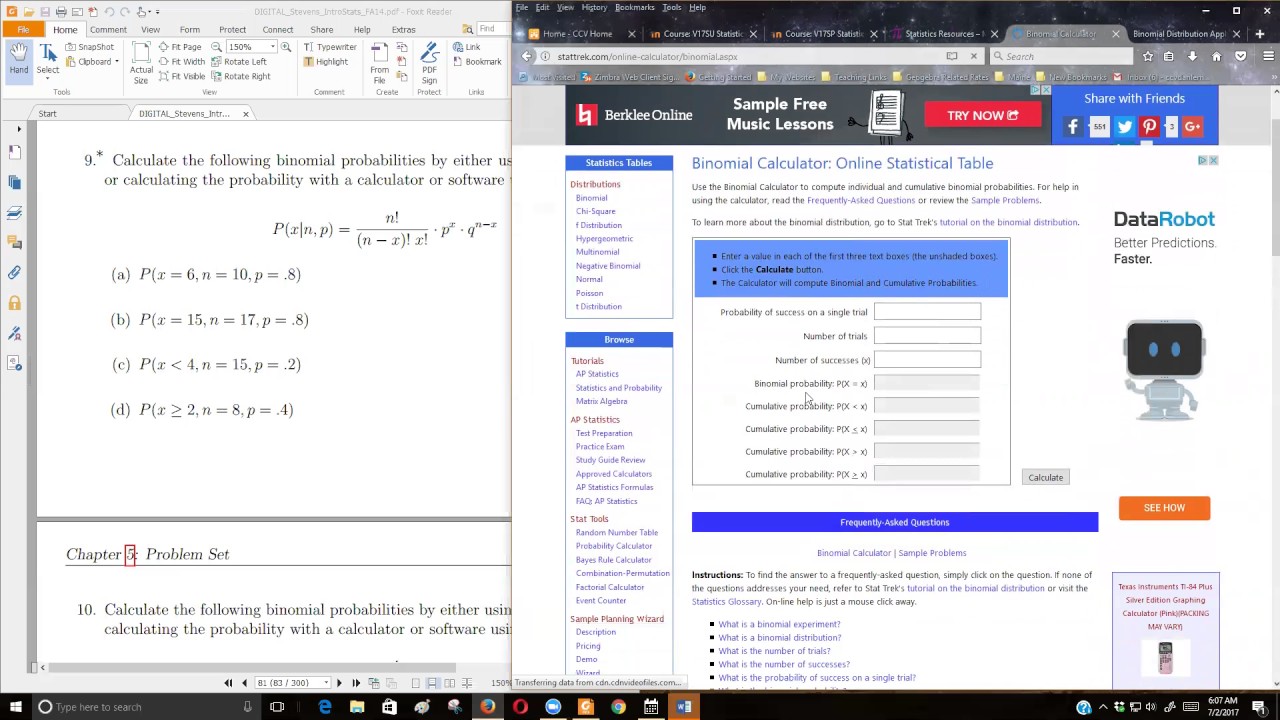Open the File tab in Foxit Reader
This screenshot has width=1280, height=720.
pos(22,30)
